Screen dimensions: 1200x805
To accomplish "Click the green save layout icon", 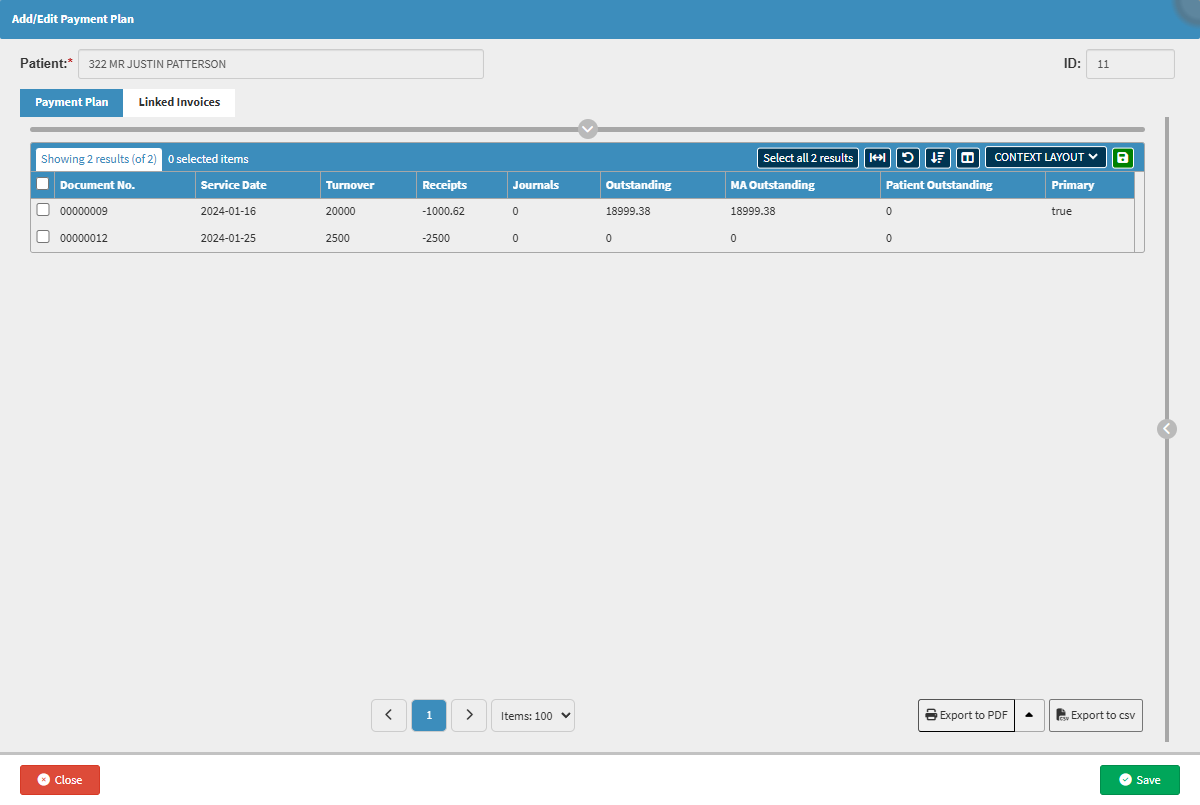I will click(1123, 158).
